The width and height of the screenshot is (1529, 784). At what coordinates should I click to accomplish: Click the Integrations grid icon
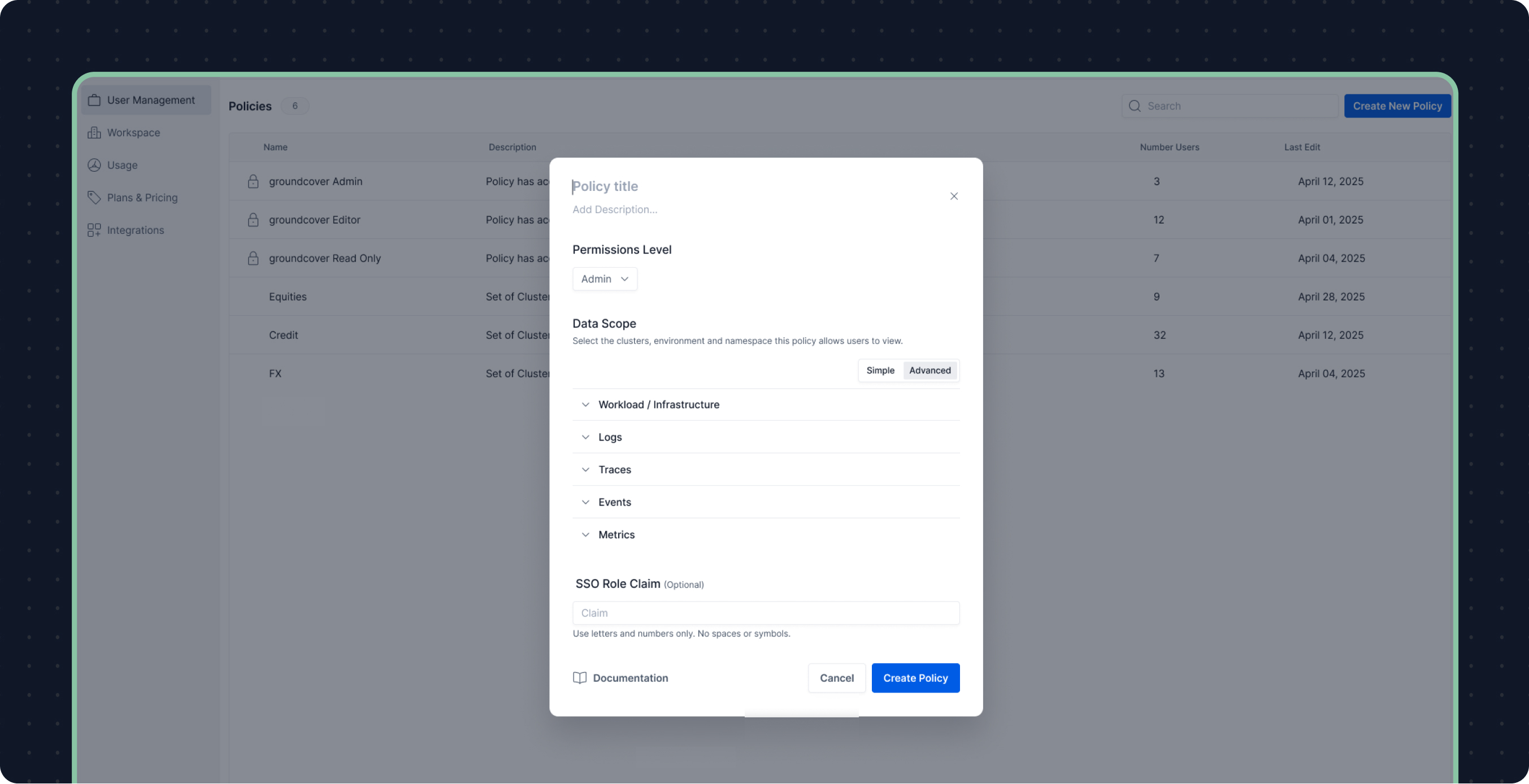tap(94, 230)
